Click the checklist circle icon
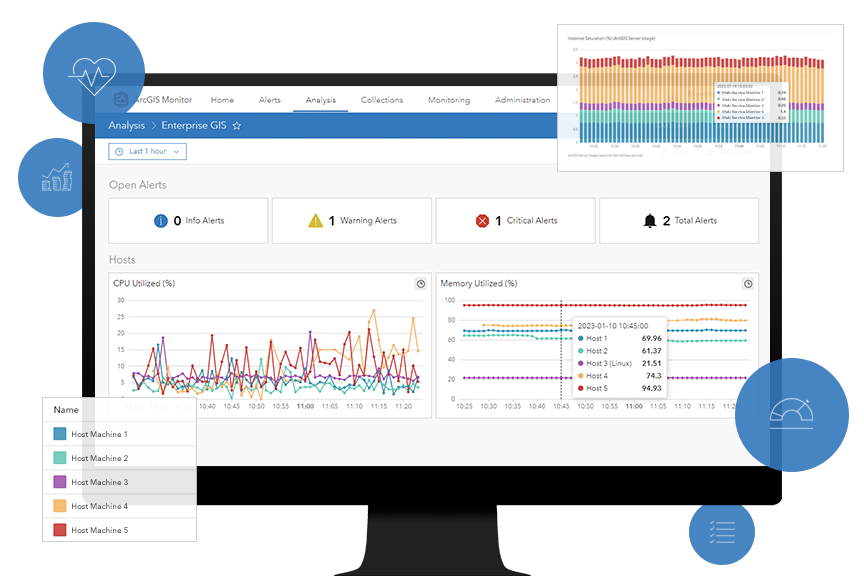Viewport: 864px width, 576px height. pos(722,531)
